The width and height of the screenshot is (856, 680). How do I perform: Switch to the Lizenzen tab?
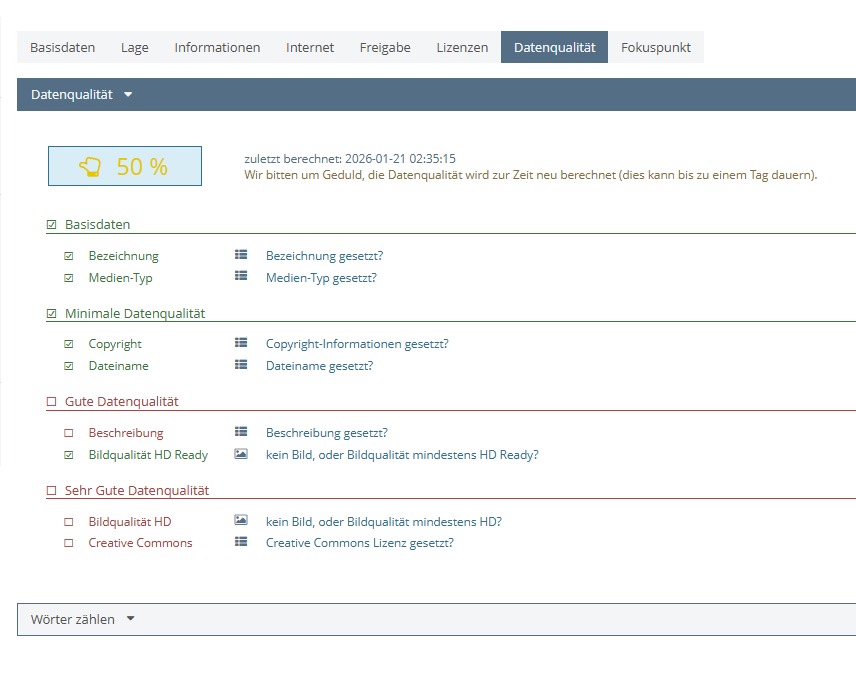462,47
